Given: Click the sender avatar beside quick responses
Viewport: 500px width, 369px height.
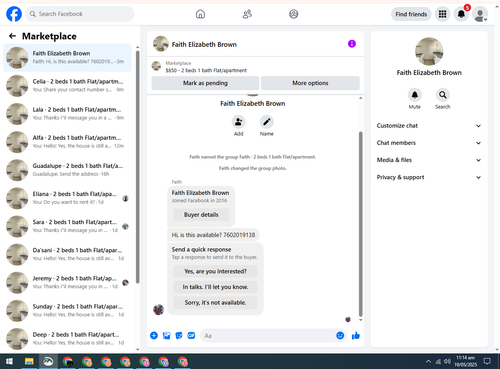Looking at the screenshot, I should click(x=158, y=310).
